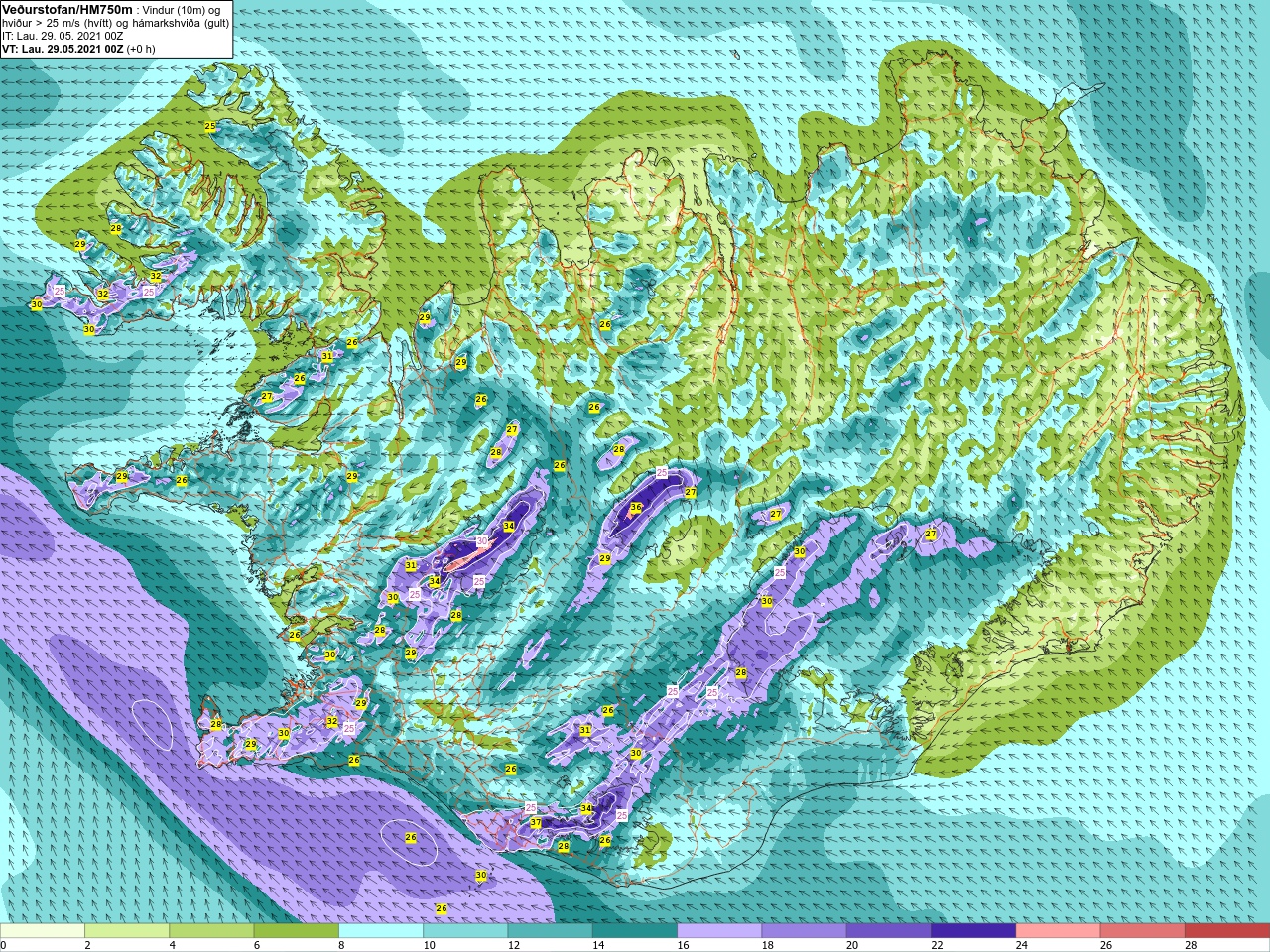This screenshot has height=952, width=1270.
Task: Click the "Veðurstofan/HM750m" title text
Action: click(x=67, y=9)
